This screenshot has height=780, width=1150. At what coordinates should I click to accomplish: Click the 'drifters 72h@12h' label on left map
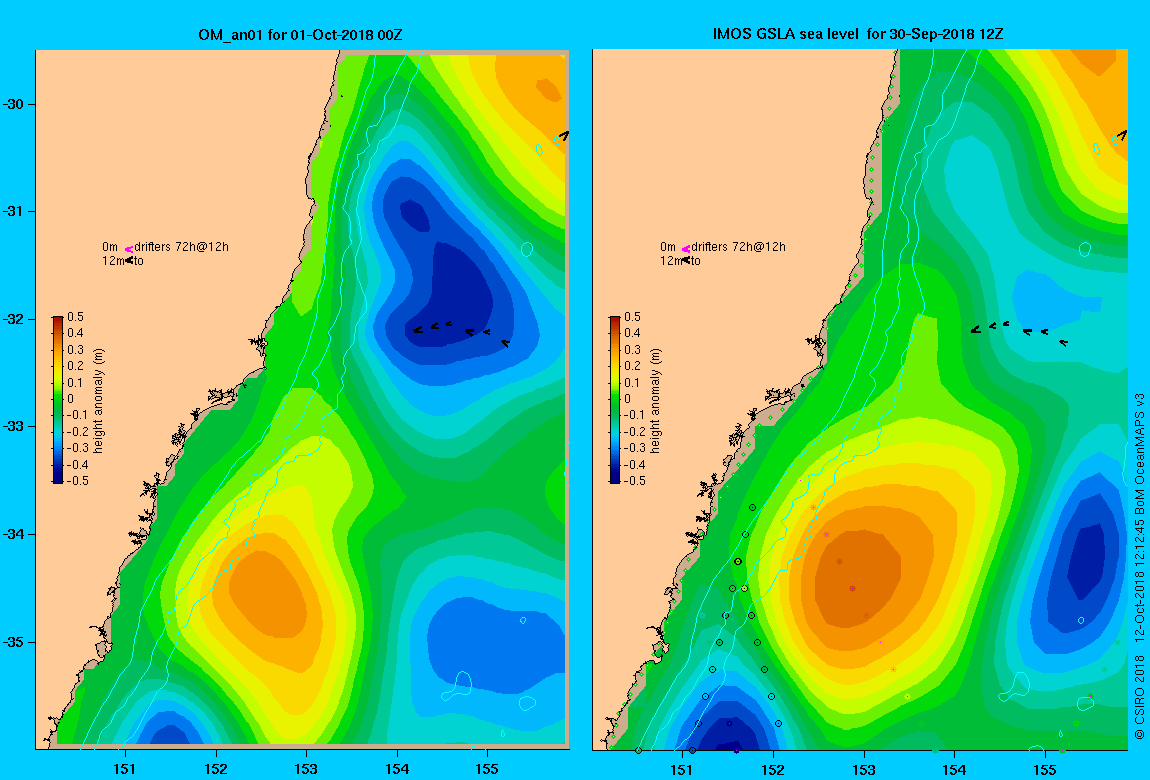click(x=181, y=247)
